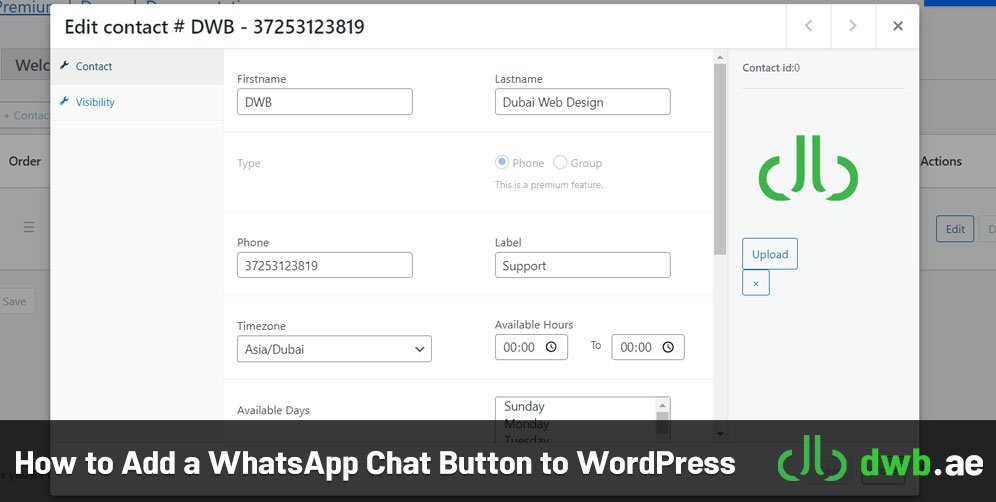This screenshot has width=996, height=502.
Task: Open the Timezone dropdown
Action: coord(334,349)
